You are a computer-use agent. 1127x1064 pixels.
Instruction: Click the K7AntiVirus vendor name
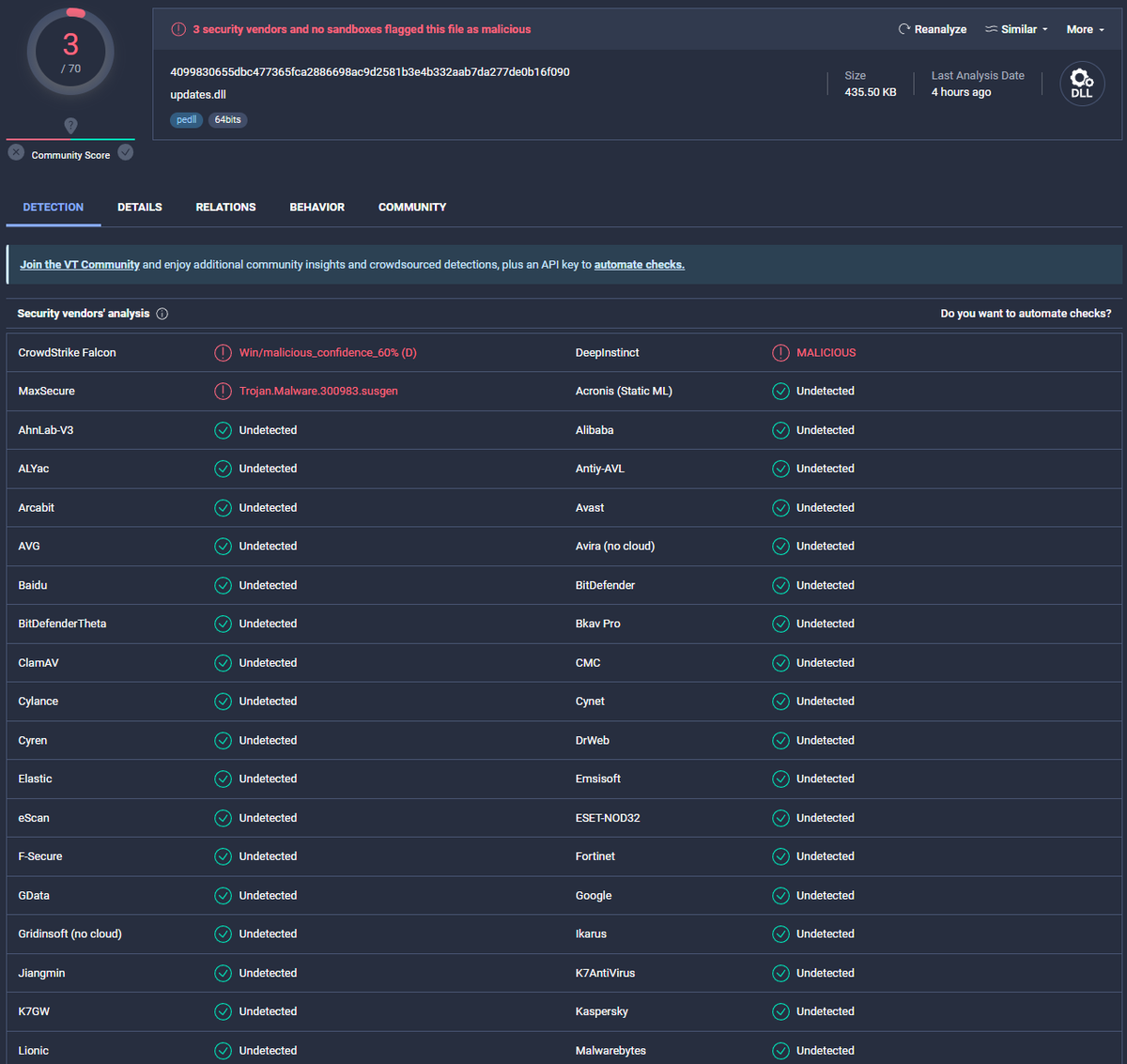tap(606, 973)
